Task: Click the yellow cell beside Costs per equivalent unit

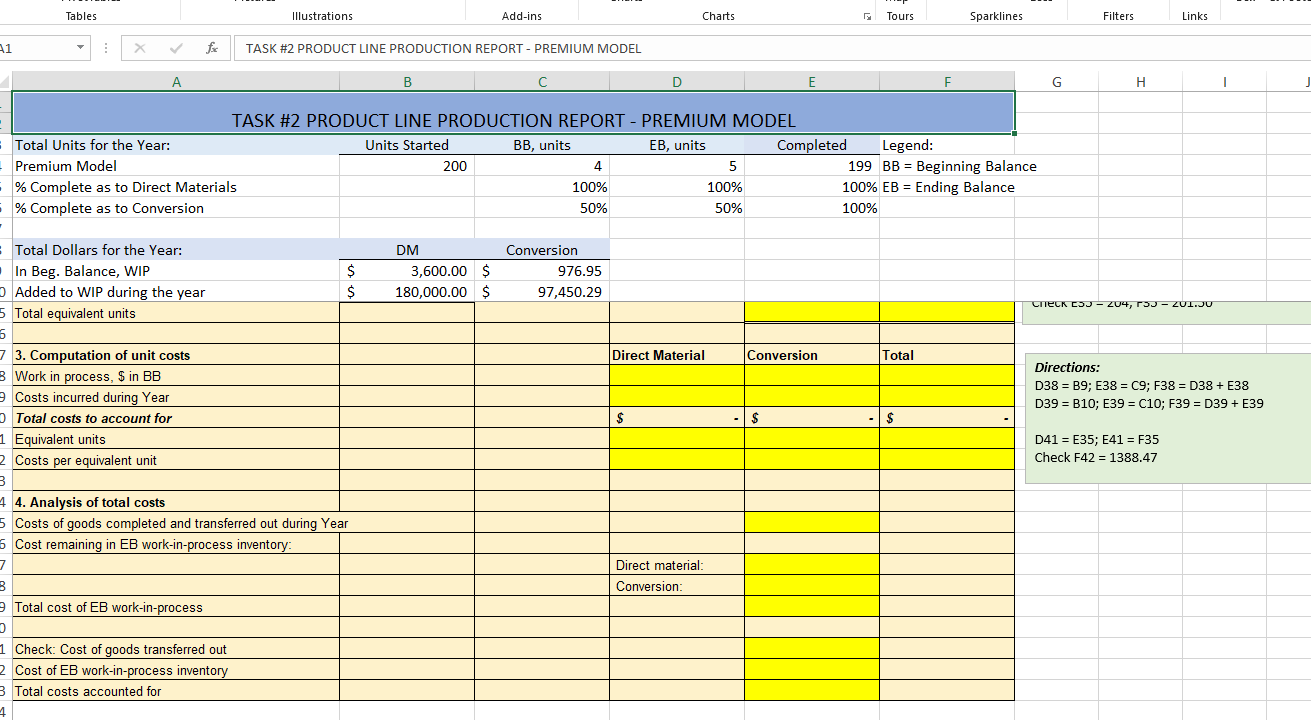Action: coord(676,460)
